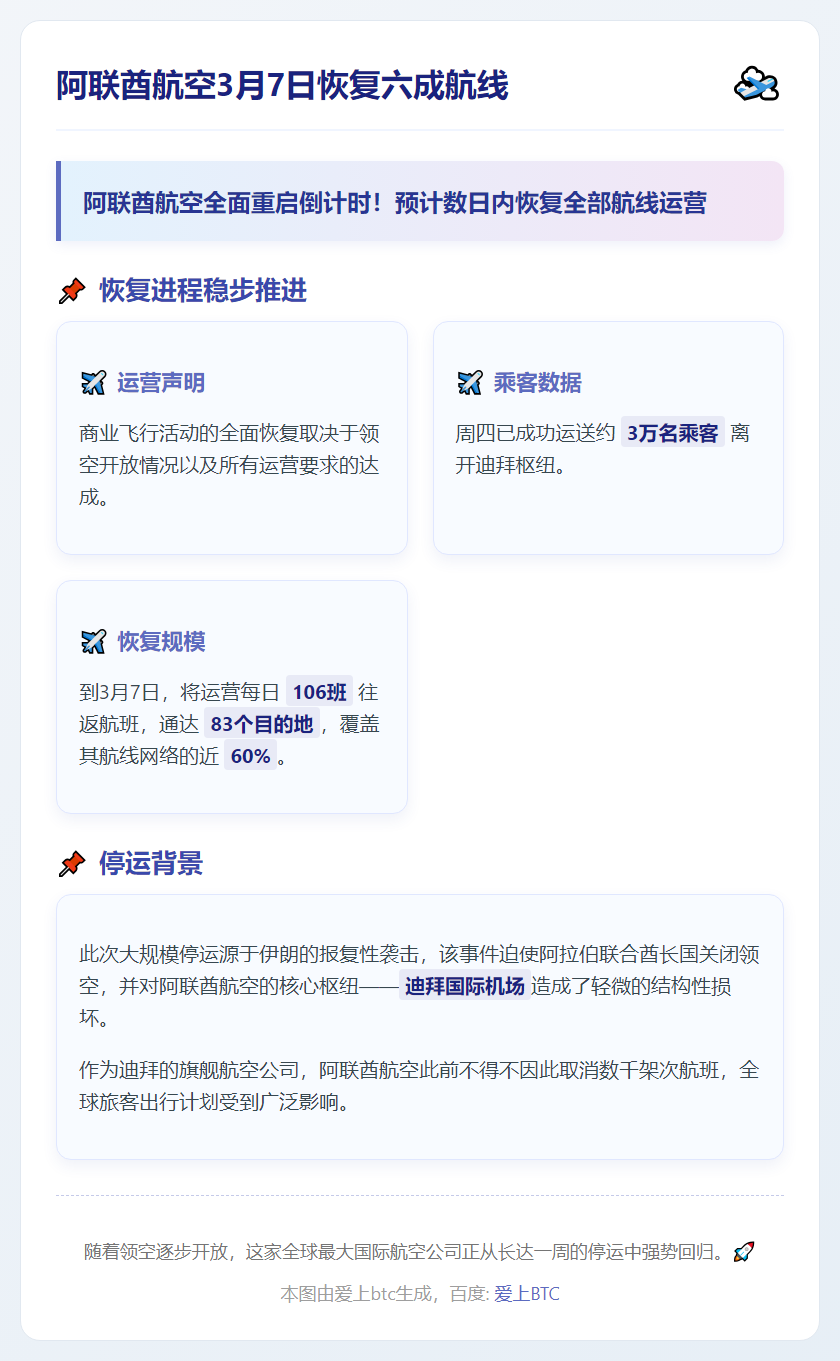This screenshot has width=840, height=1361.
Task: Open the 爱上BTC link
Action: pos(527,1294)
